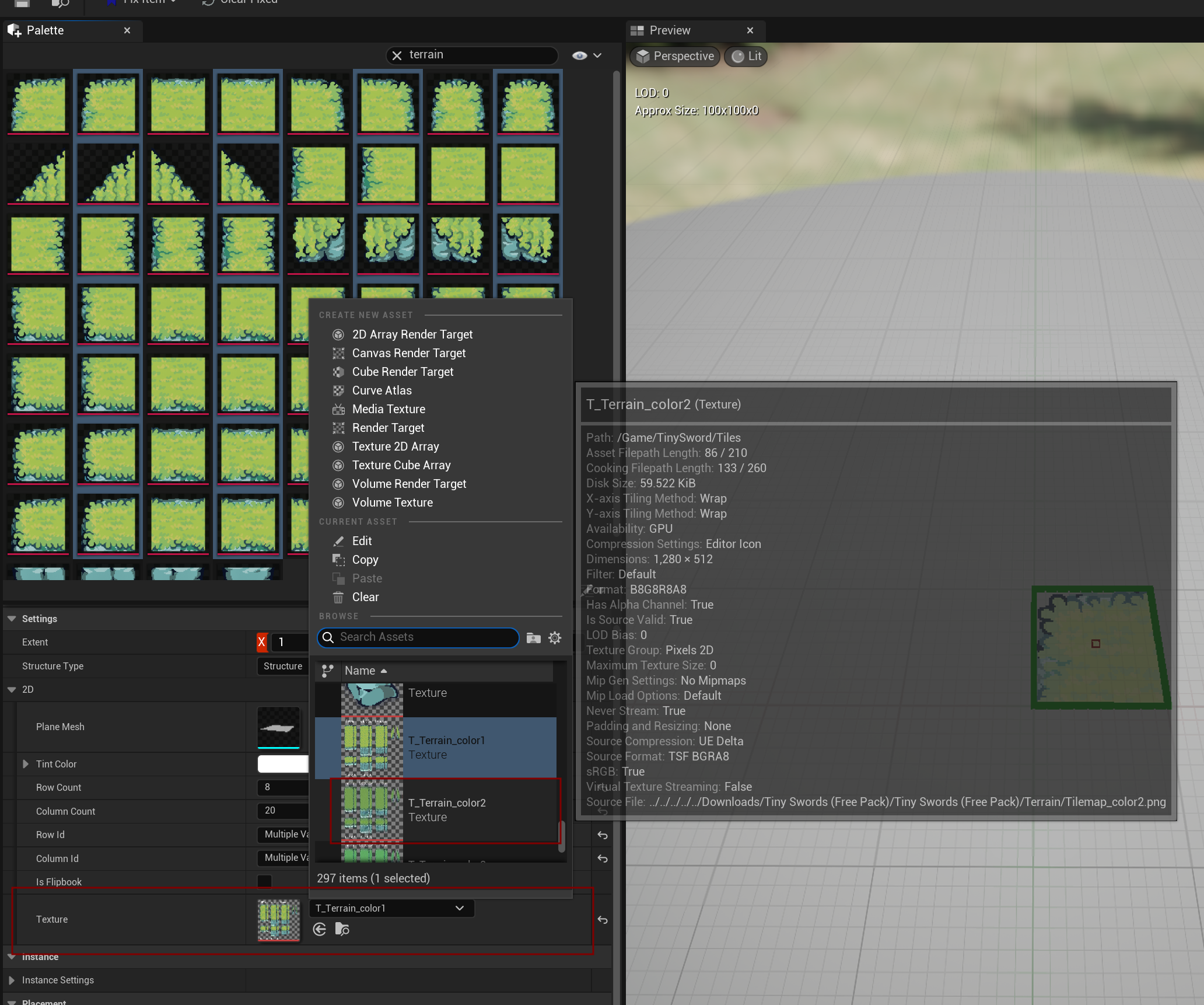Click the Edit pencil menu entry

pos(362,541)
